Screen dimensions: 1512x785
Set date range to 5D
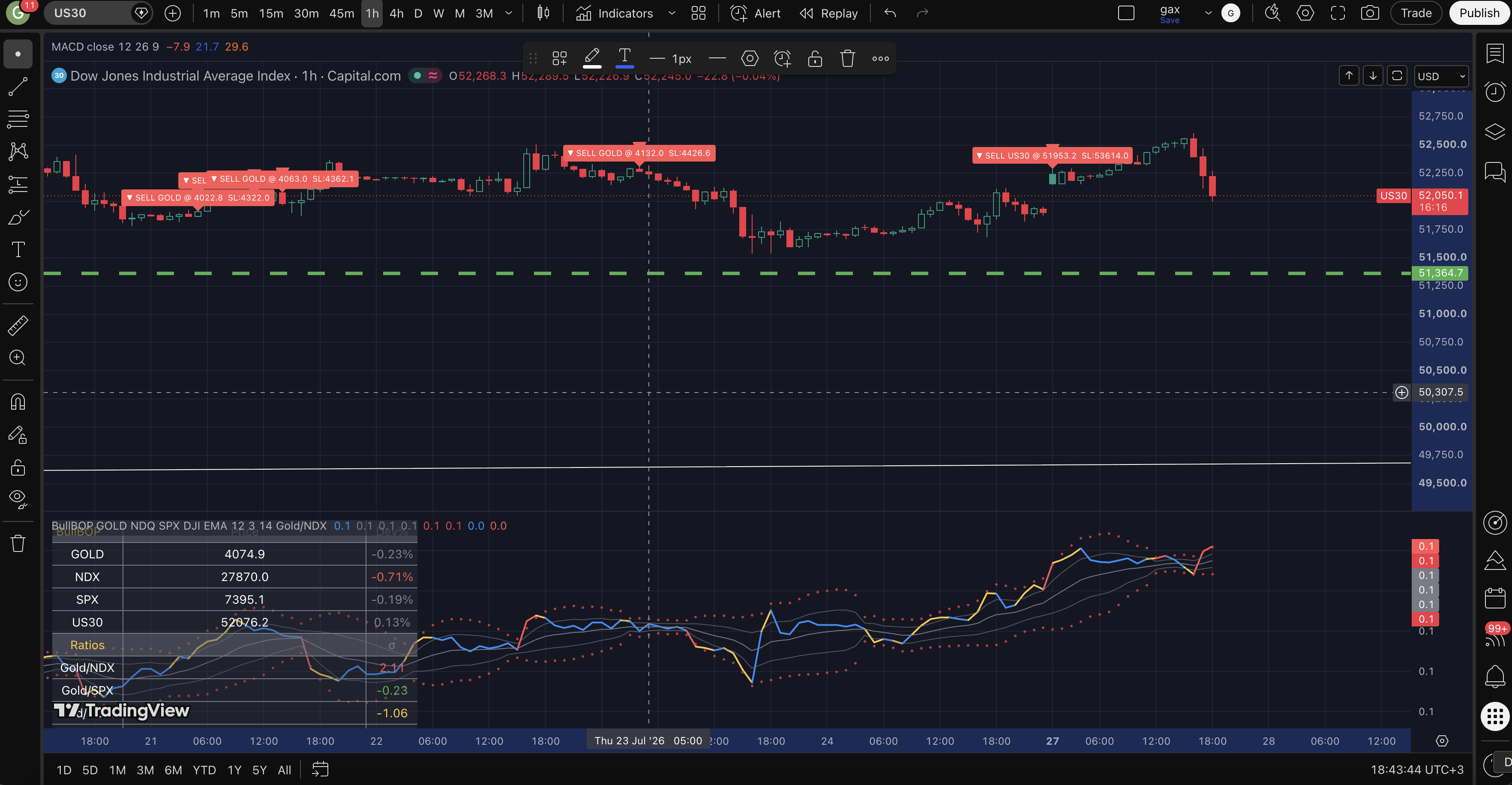(x=90, y=770)
